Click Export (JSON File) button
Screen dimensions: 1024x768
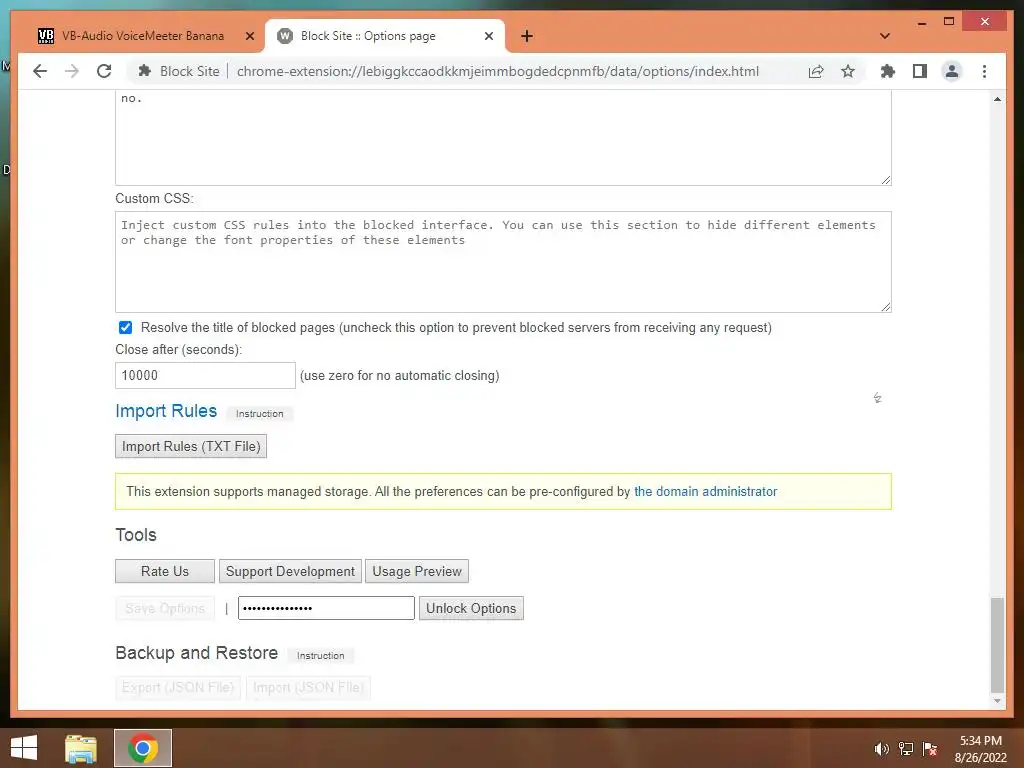point(178,688)
